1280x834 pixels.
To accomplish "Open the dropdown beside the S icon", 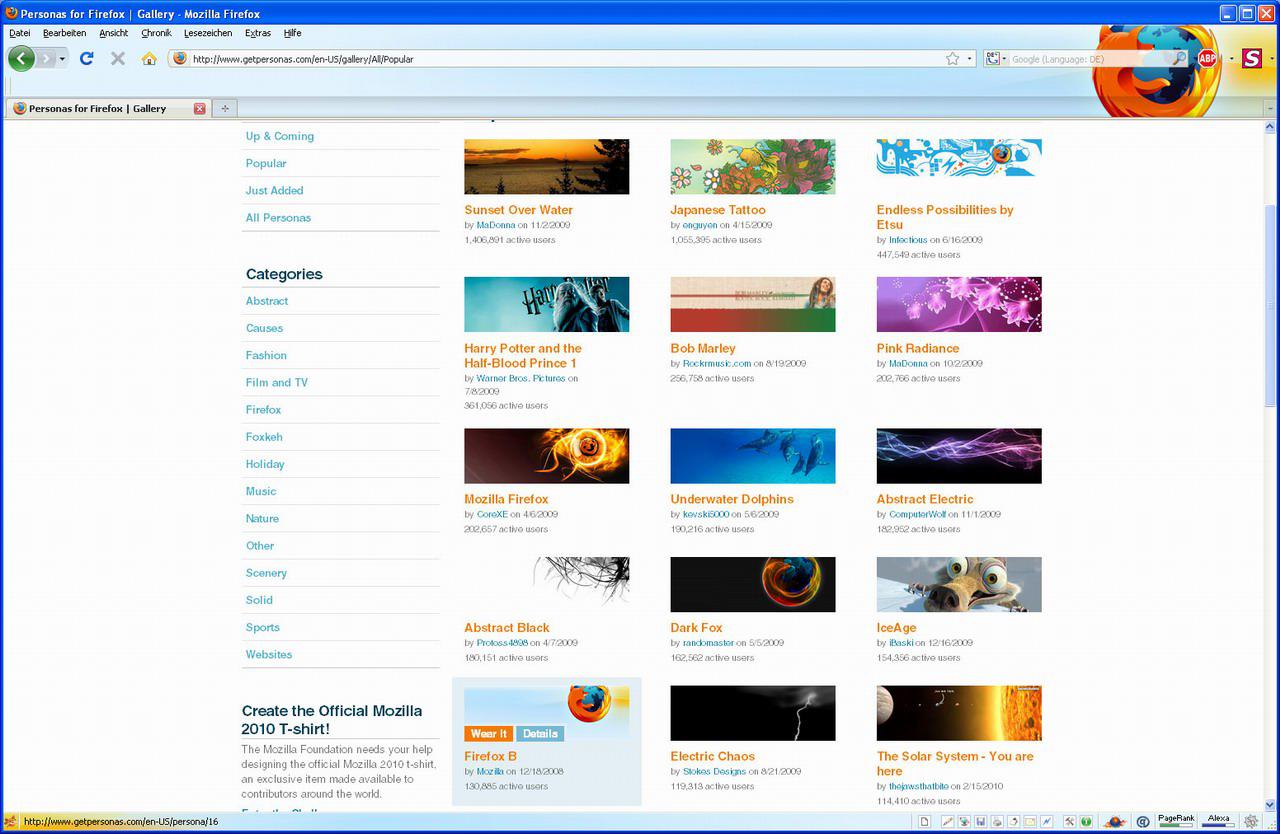I will [1272, 59].
